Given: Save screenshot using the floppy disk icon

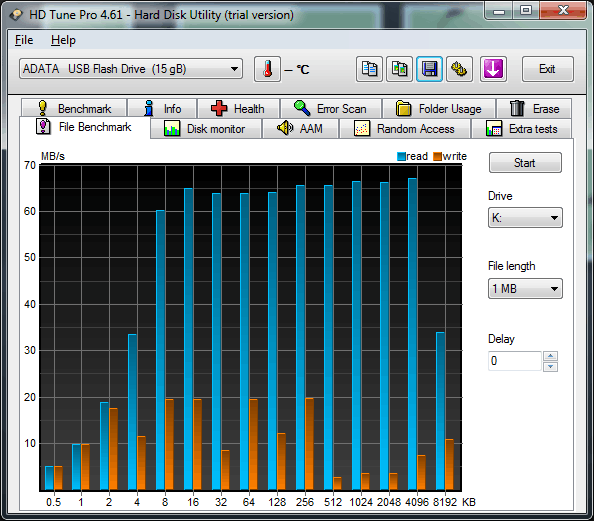Looking at the screenshot, I should [429, 69].
